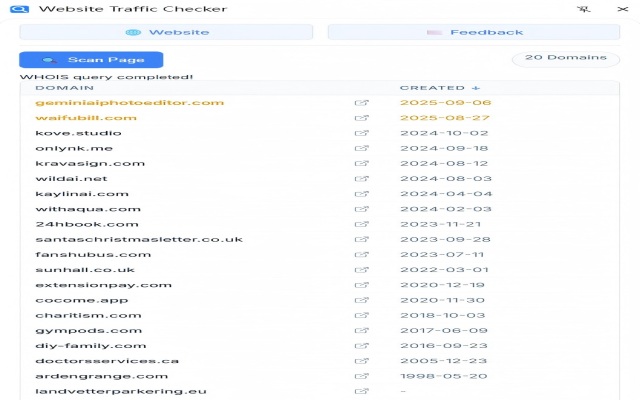Open the Website button
Screen dimensions: 640x400
pos(166,32)
